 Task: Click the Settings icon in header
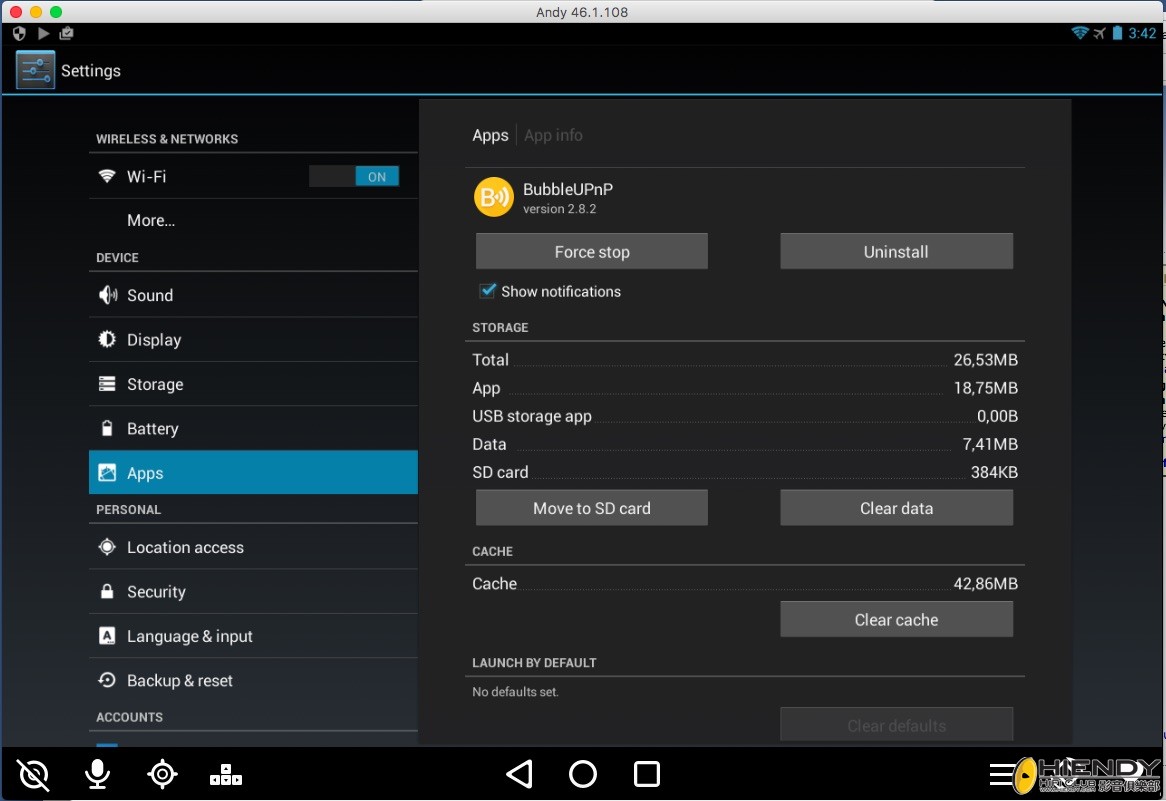tap(35, 71)
